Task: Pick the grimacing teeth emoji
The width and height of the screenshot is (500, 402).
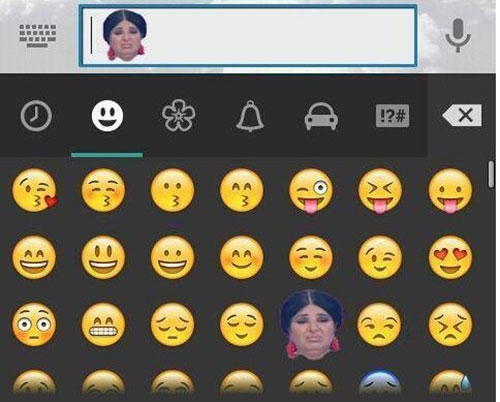Action: pos(103,324)
